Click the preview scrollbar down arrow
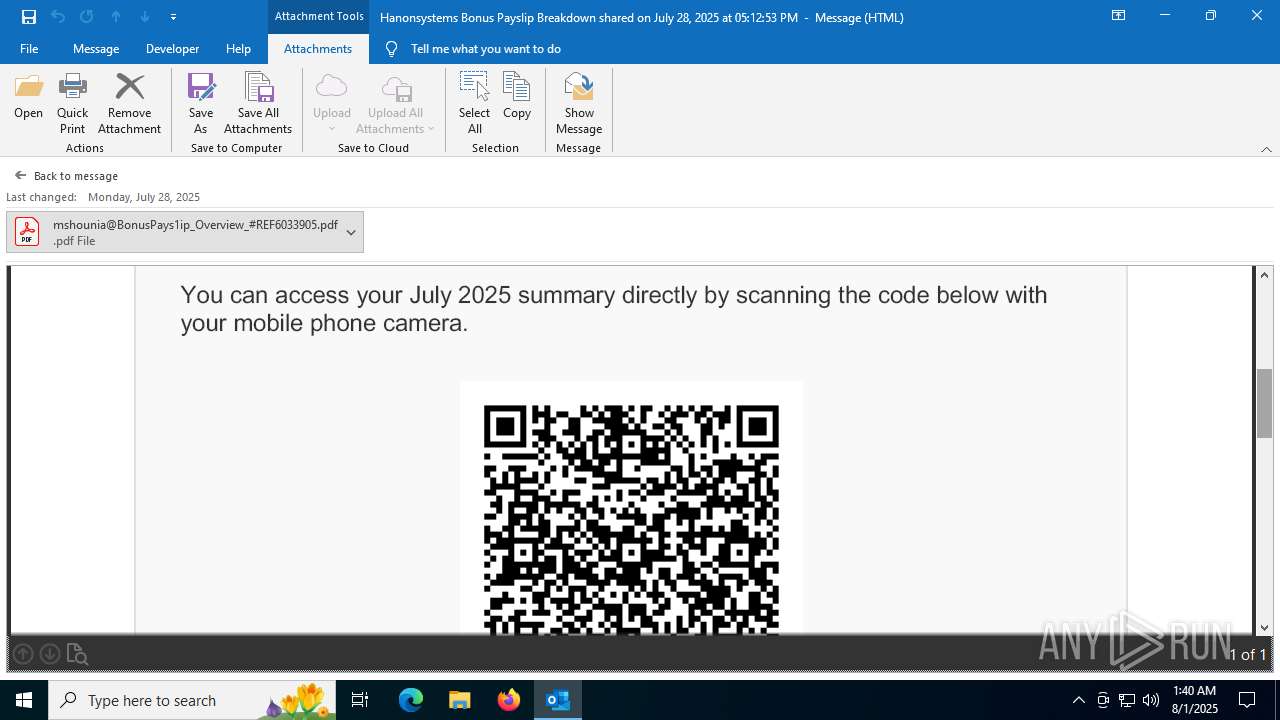 (1264, 628)
